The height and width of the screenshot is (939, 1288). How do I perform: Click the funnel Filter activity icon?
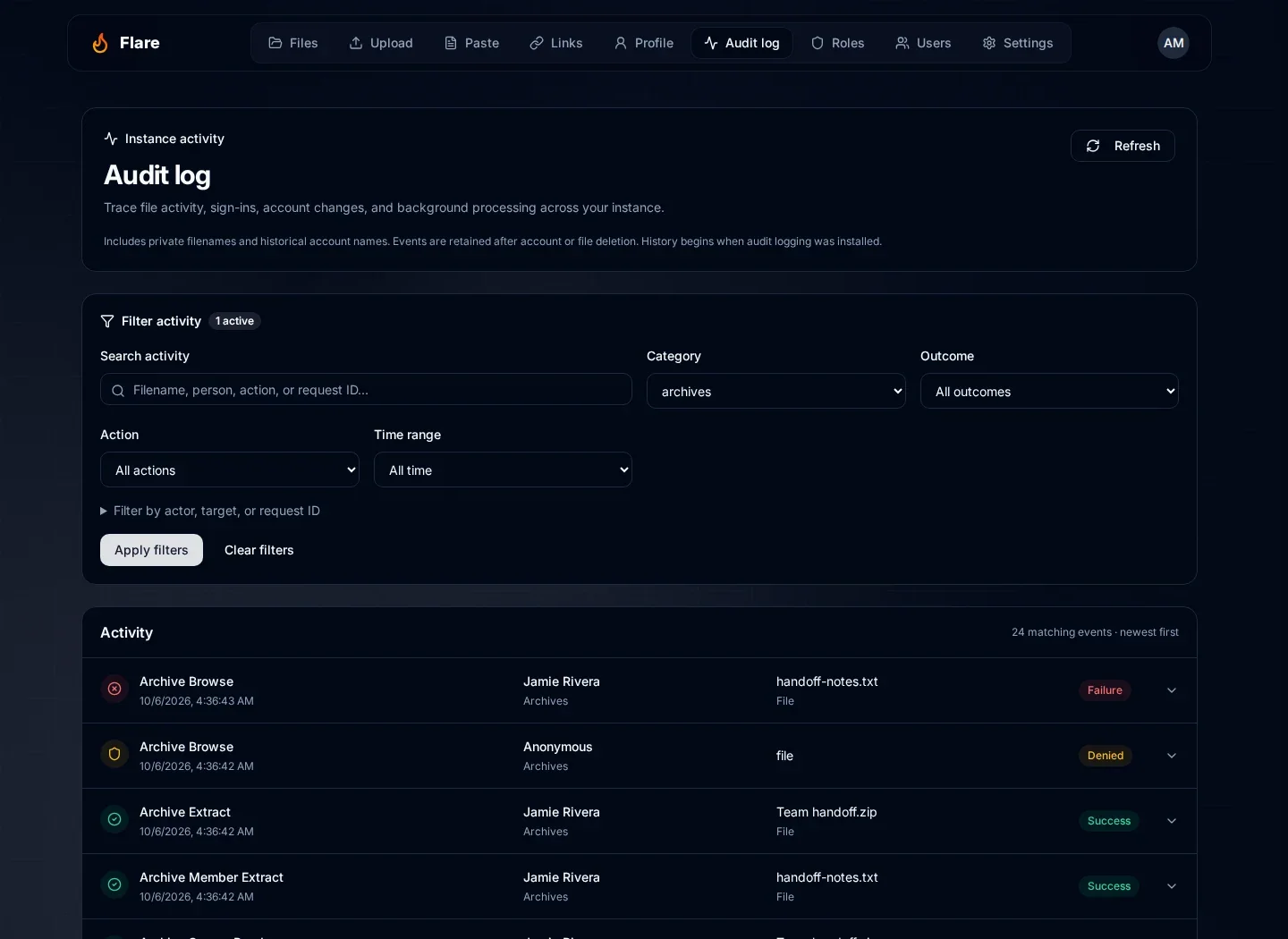pos(107,321)
